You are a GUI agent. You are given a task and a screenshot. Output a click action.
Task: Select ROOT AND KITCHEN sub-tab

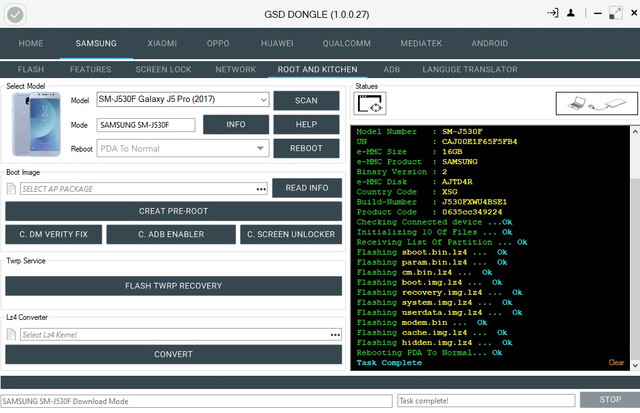[x=318, y=69]
